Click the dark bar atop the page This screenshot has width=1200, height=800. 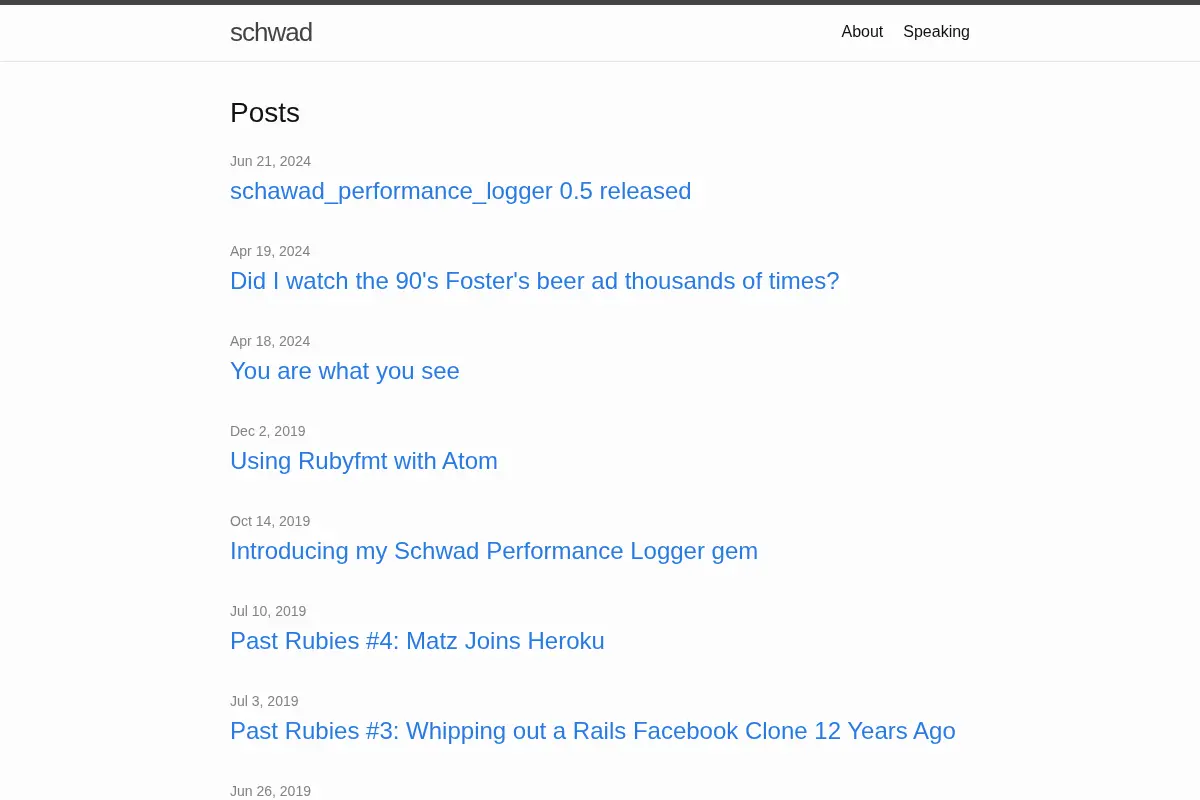(600, 2)
